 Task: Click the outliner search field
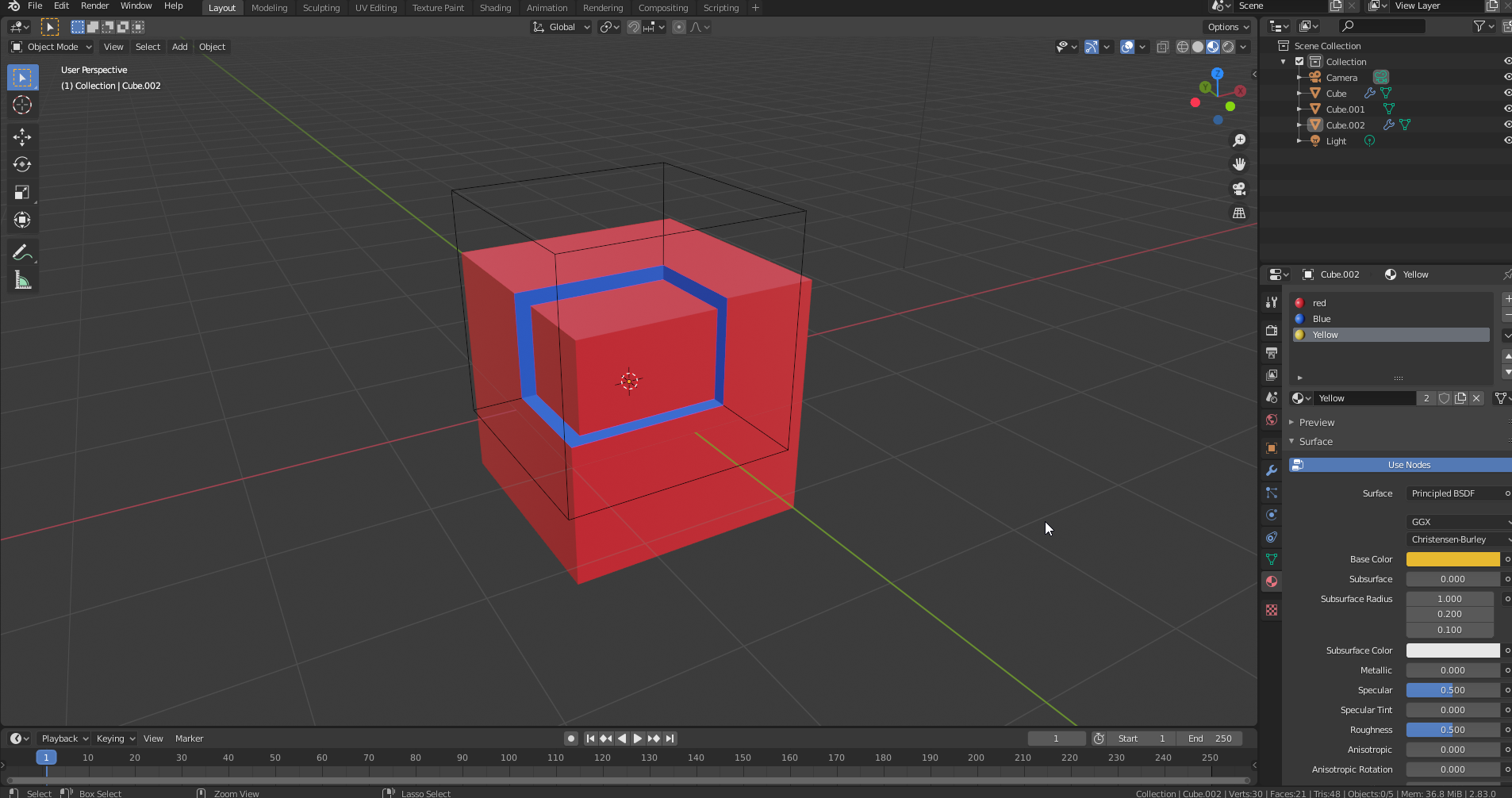pyautogui.click(x=1380, y=27)
